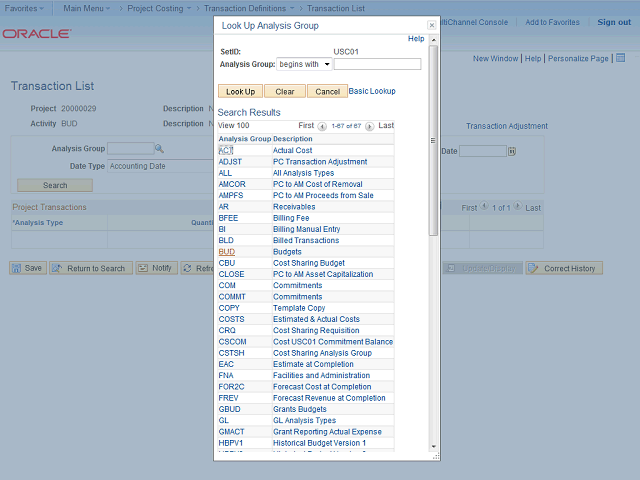Click the Correct History button
The width and height of the screenshot is (640, 480).
click(x=564, y=268)
